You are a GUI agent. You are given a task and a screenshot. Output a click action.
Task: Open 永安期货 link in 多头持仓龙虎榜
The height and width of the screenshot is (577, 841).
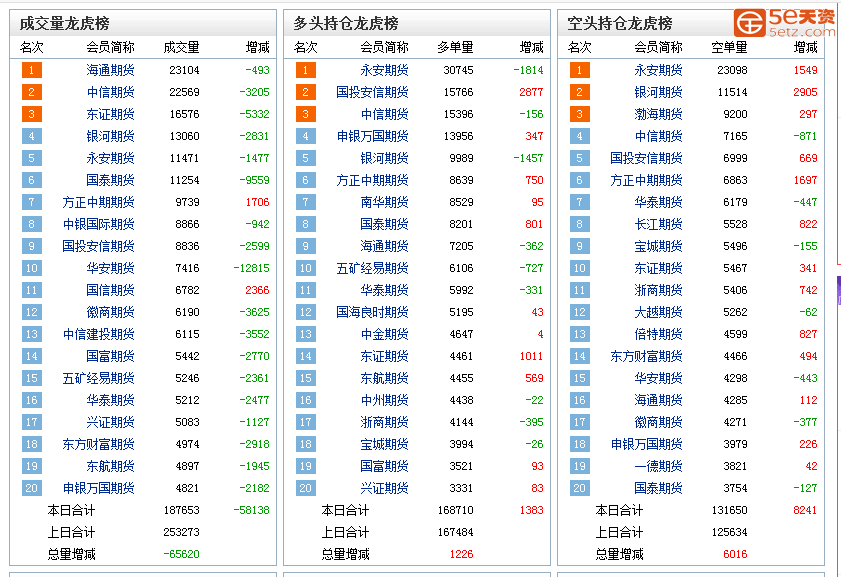[385, 70]
